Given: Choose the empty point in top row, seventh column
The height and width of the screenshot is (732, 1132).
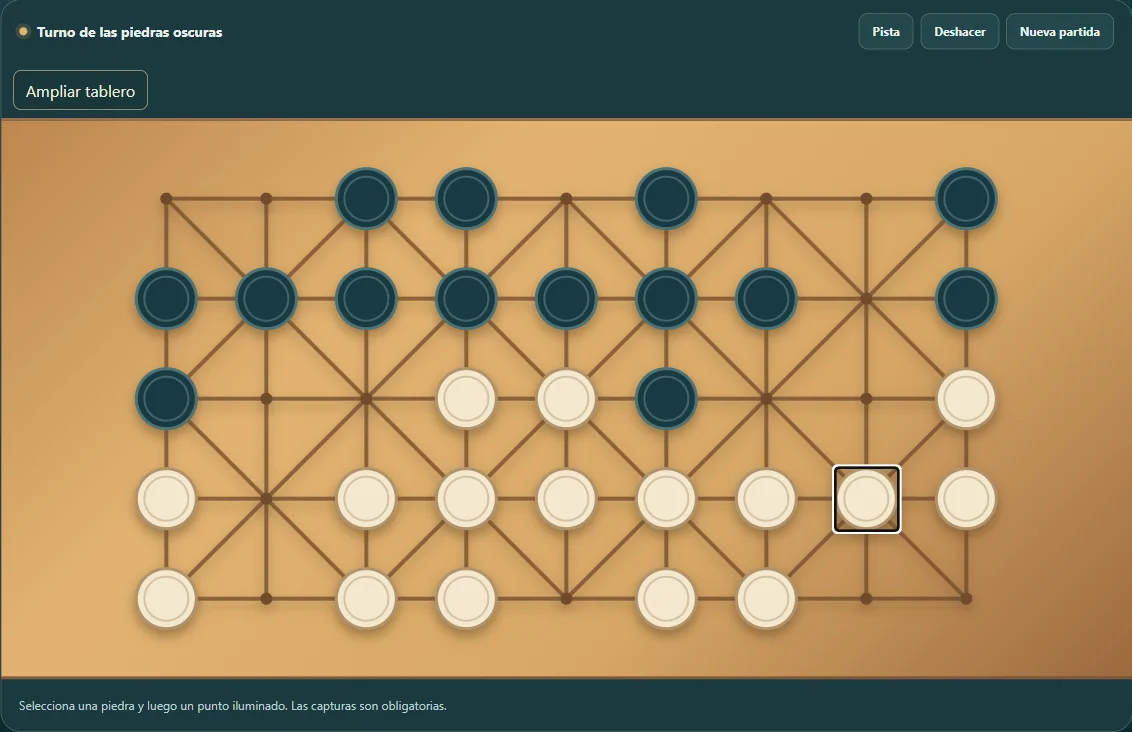Looking at the screenshot, I should pos(766,199).
